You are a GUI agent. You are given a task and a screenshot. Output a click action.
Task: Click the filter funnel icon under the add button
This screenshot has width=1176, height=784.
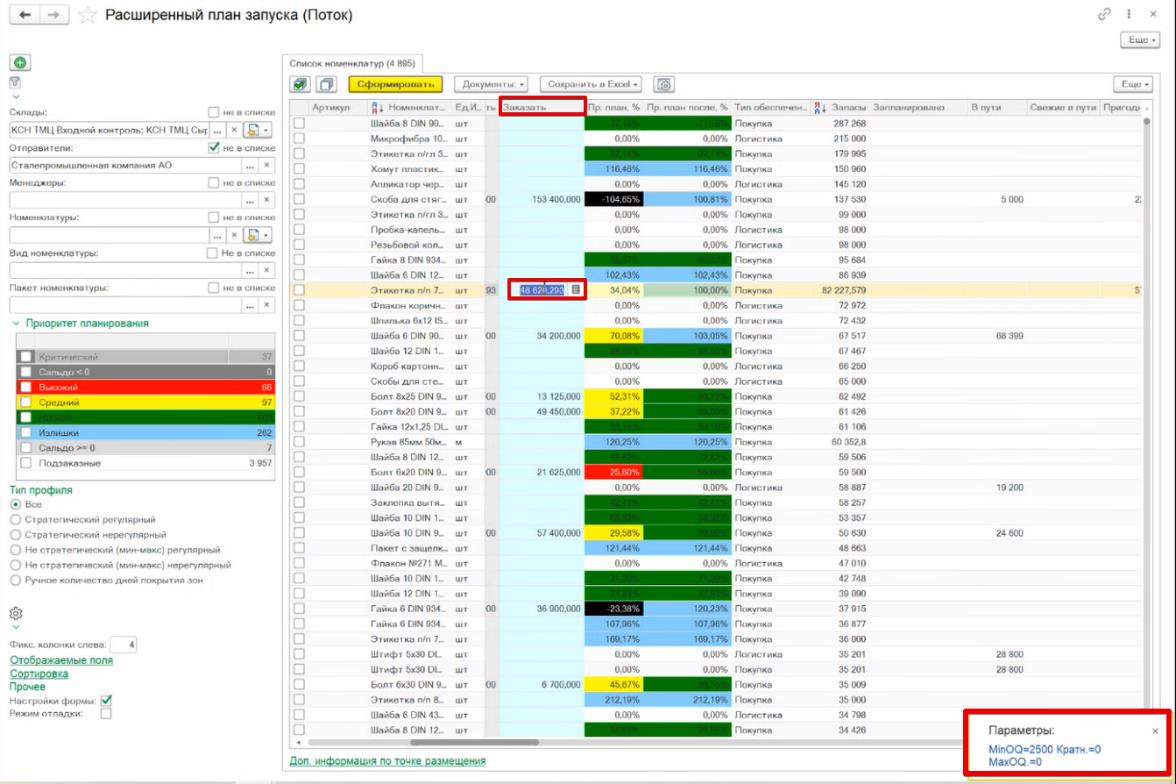click(x=15, y=83)
